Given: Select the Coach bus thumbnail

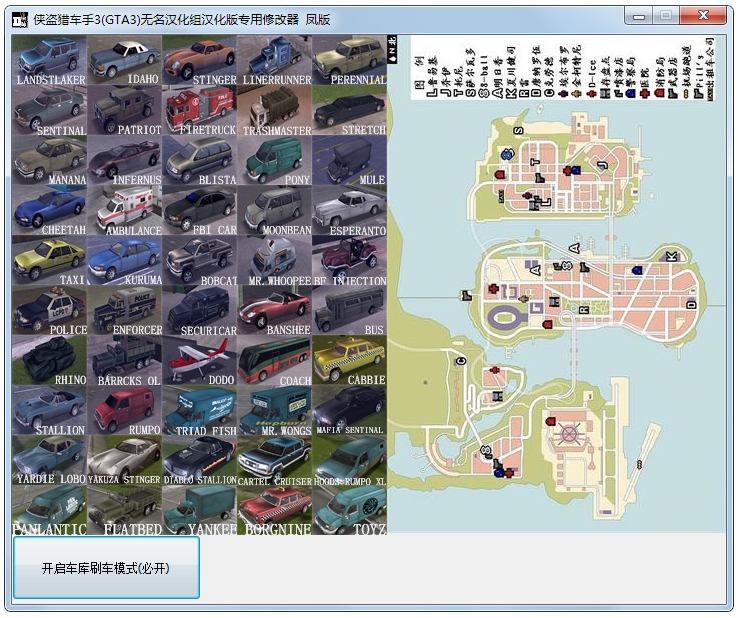Looking at the screenshot, I should pyautogui.click(x=274, y=360).
